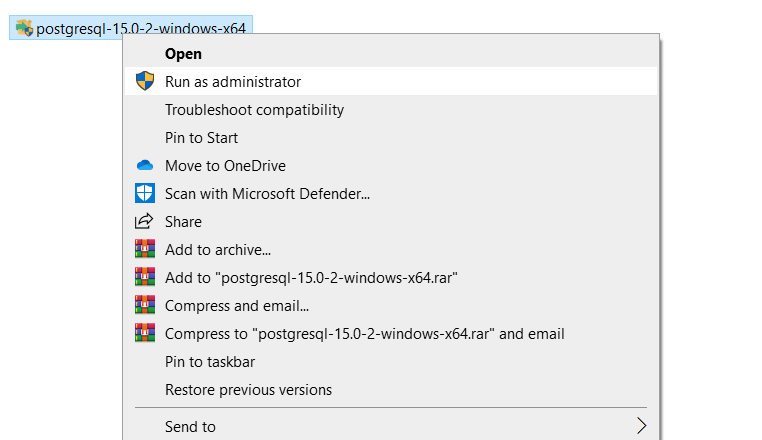Image resolution: width=762 pixels, height=440 pixels.
Task: Choose Open from the context menu
Action: (391, 53)
